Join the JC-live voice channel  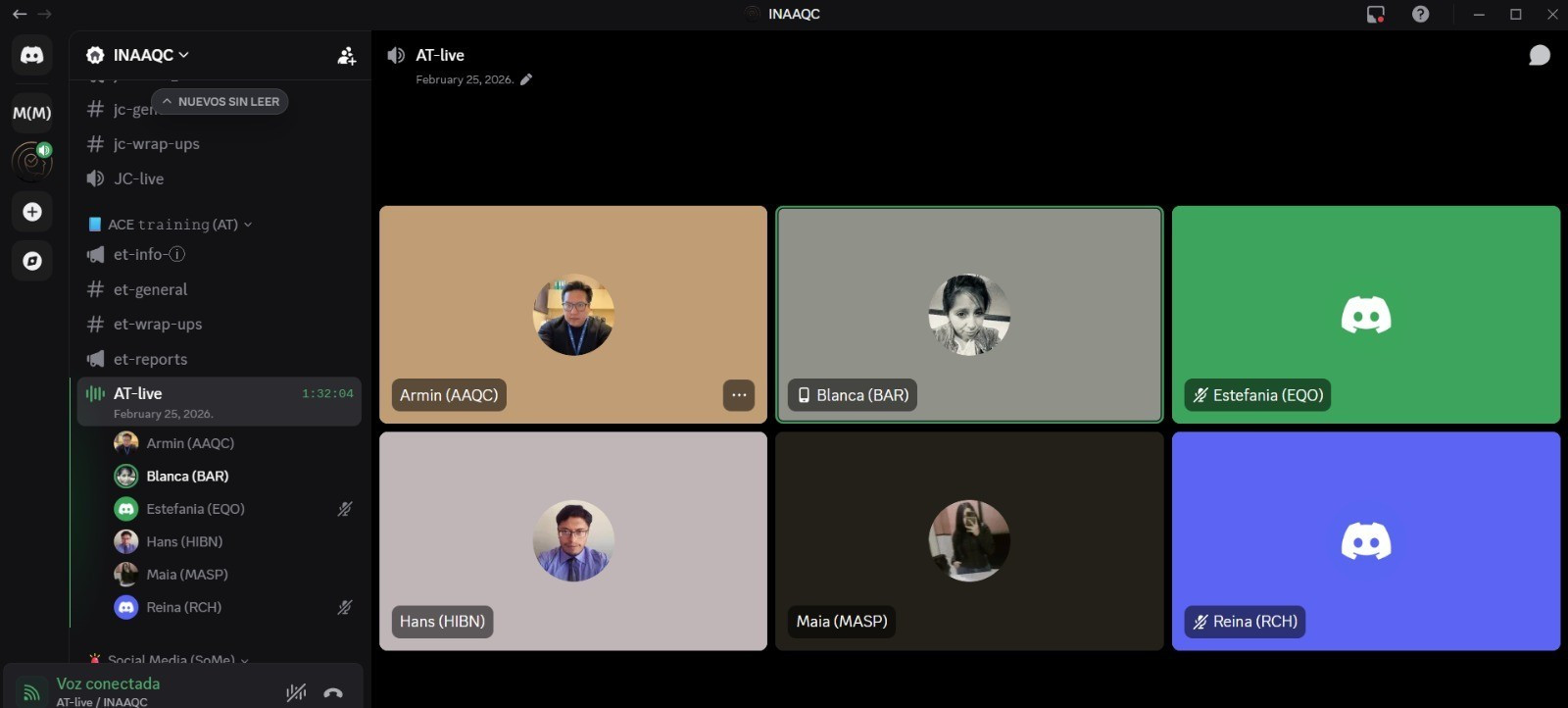(138, 178)
